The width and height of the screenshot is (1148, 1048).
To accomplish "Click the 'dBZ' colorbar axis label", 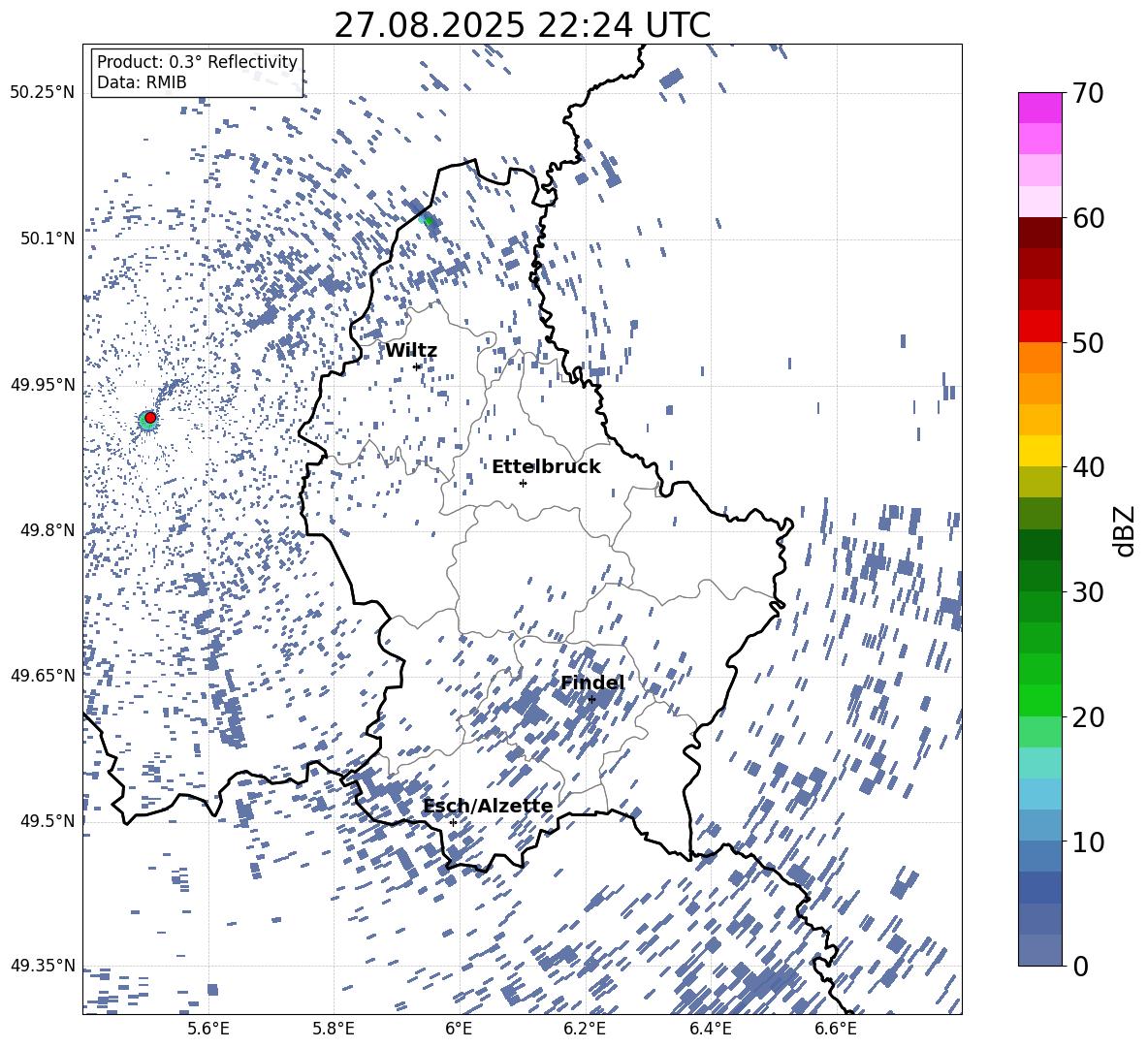I will [1125, 530].
